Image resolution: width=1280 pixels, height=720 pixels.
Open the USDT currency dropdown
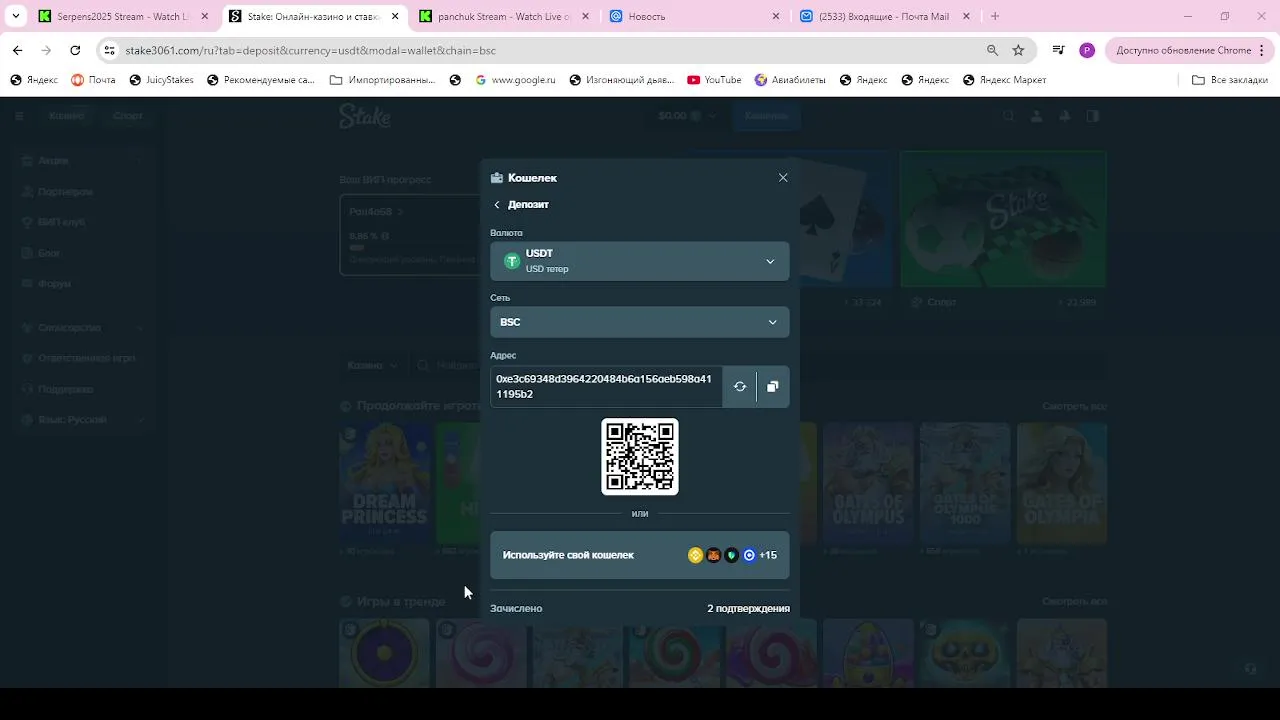(640, 261)
